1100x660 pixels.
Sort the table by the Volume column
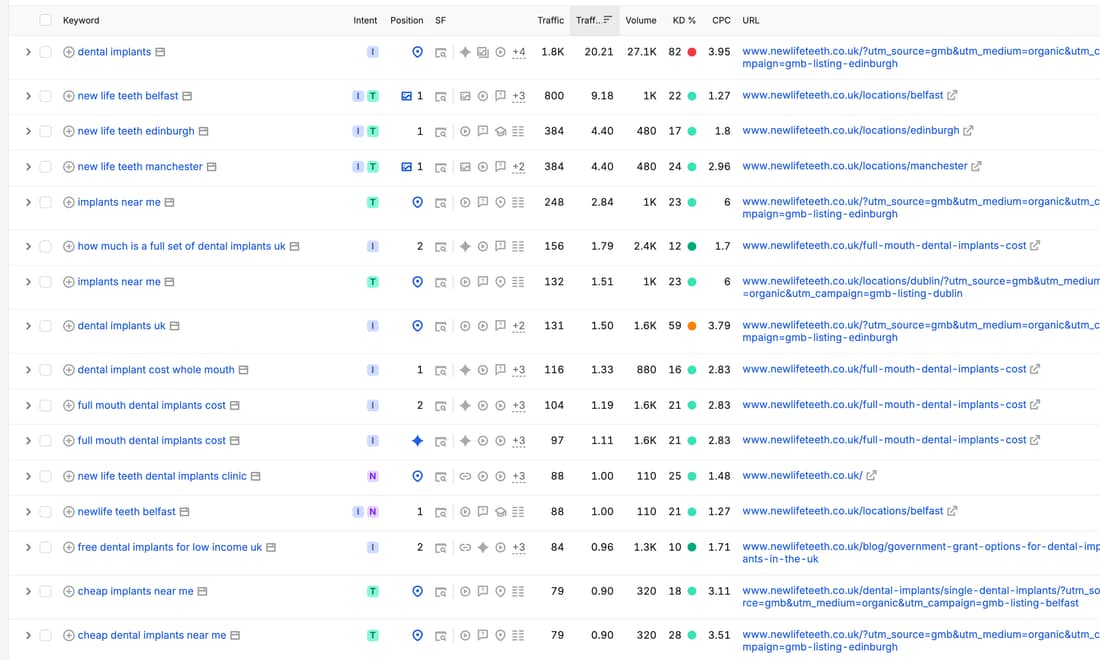[x=640, y=20]
